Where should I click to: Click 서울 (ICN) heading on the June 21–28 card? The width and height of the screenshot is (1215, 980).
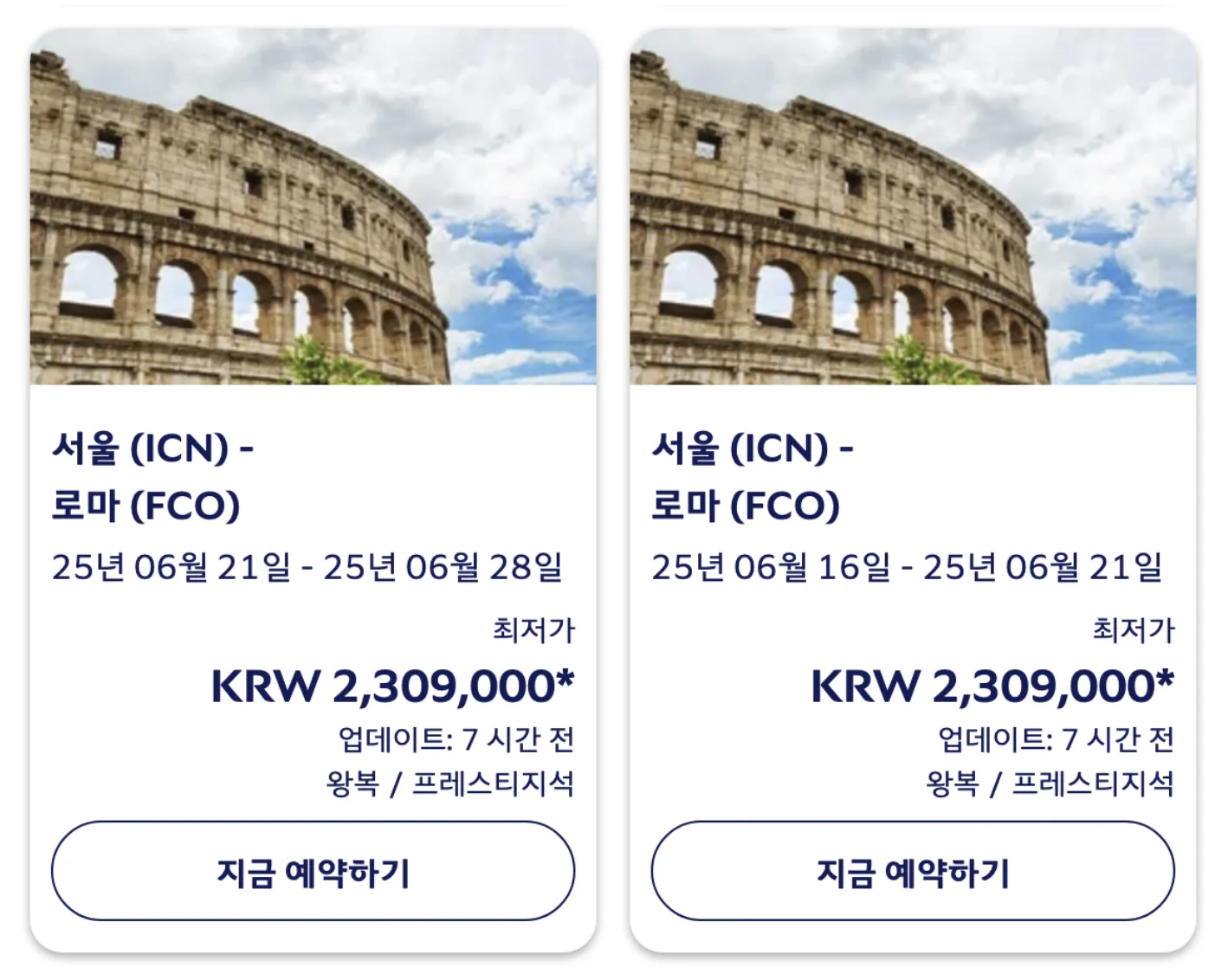[152, 448]
